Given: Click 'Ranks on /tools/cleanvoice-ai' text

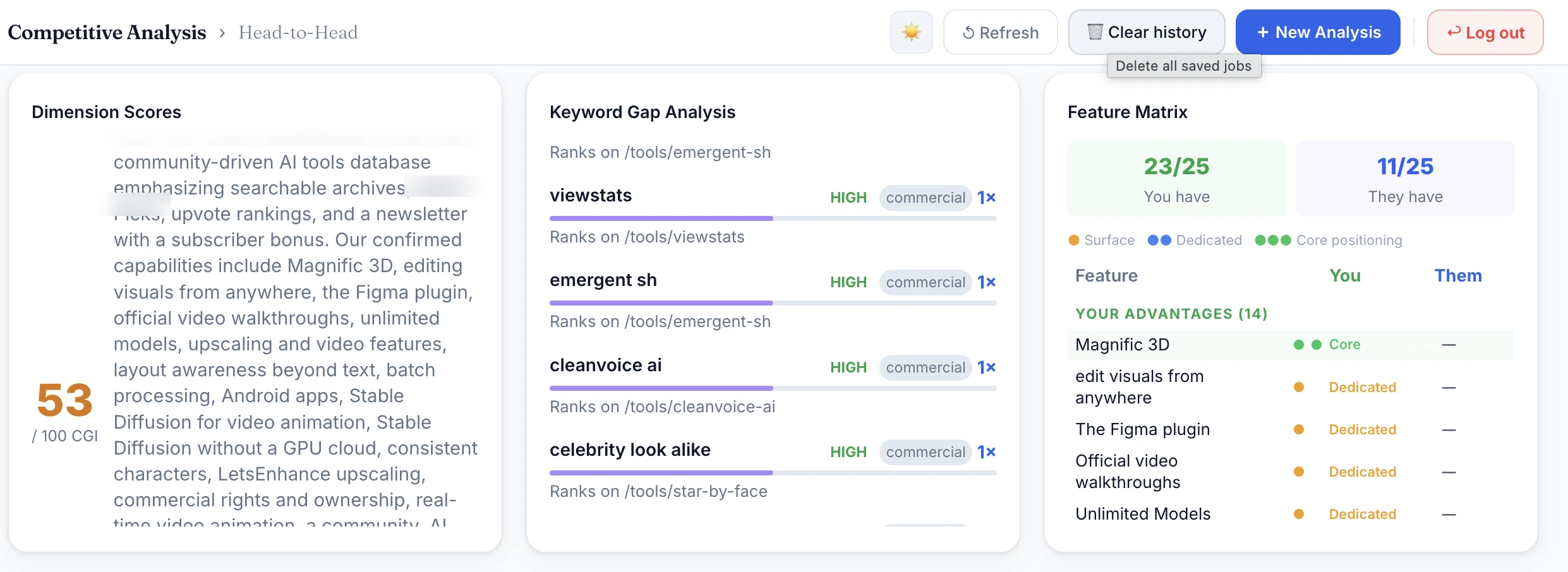Looking at the screenshot, I should point(662,407).
